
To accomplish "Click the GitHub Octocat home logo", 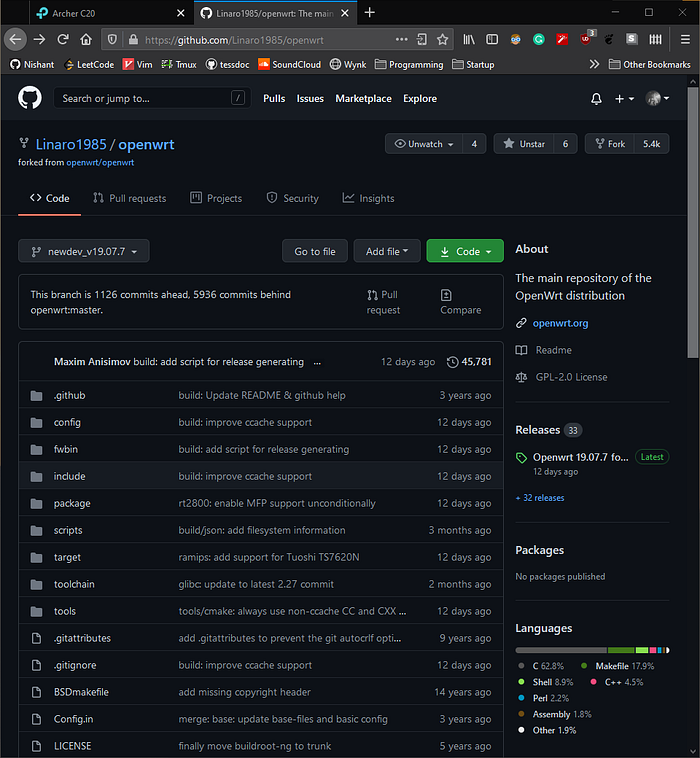I will pos(30,98).
